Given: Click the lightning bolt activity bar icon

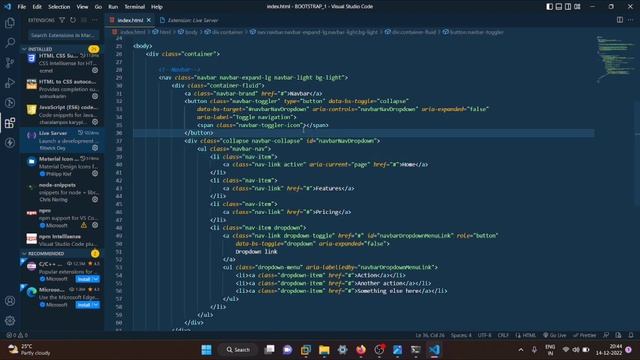Looking at the screenshot, I should pyautogui.click(x=10, y=142).
